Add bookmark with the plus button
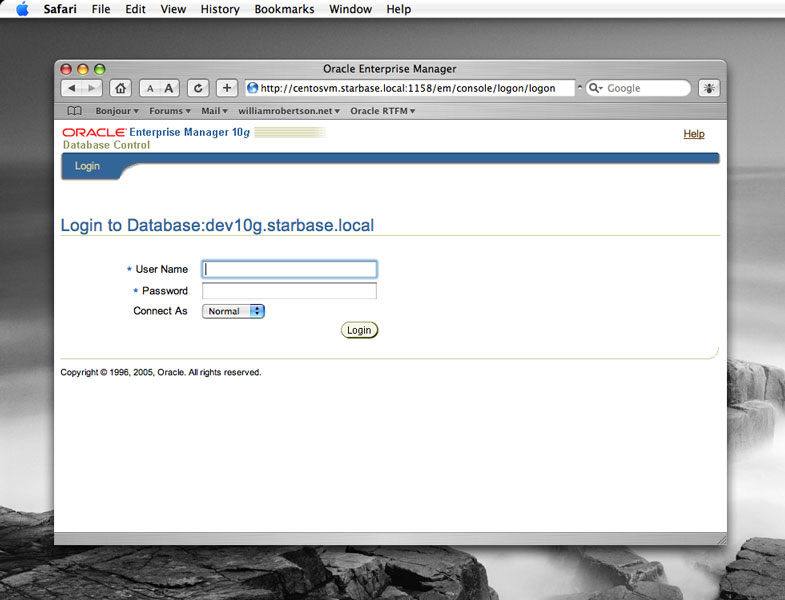Image resolution: width=785 pixels, height=600 pixels. 227,88
